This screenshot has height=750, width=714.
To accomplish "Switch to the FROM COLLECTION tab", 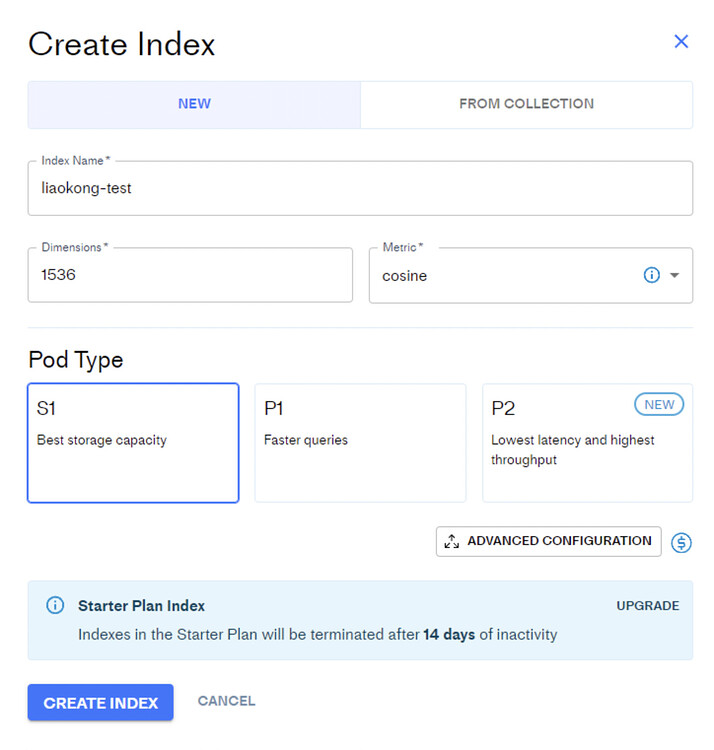I will 526,104.
